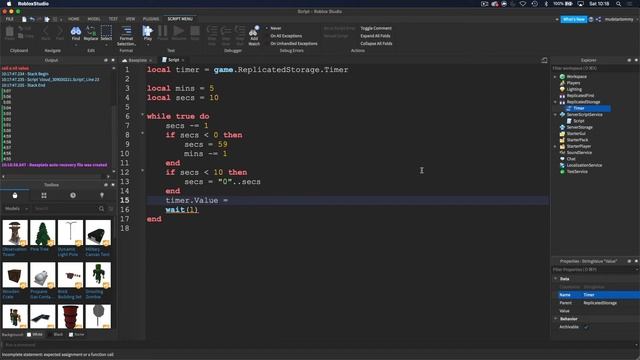Fold the if block at line 8
The image size is (640, 360).
142,133
